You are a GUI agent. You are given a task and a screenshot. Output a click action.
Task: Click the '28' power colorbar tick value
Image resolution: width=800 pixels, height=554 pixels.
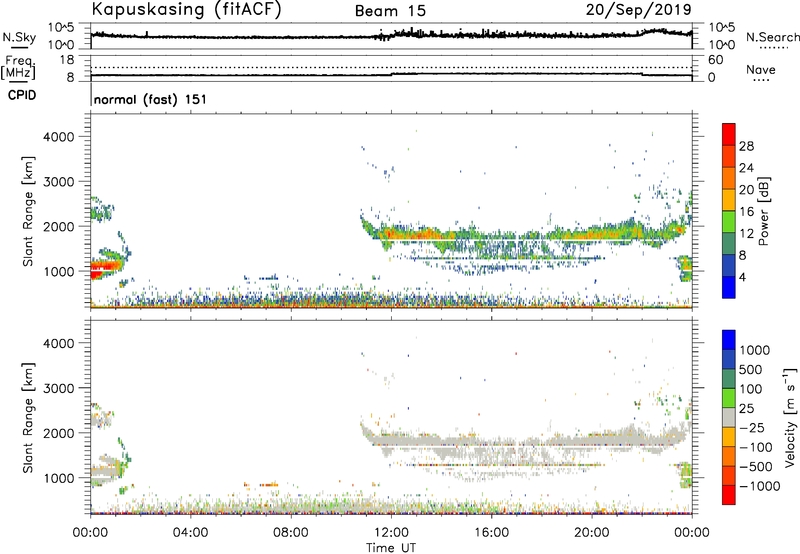click(746, 146)
